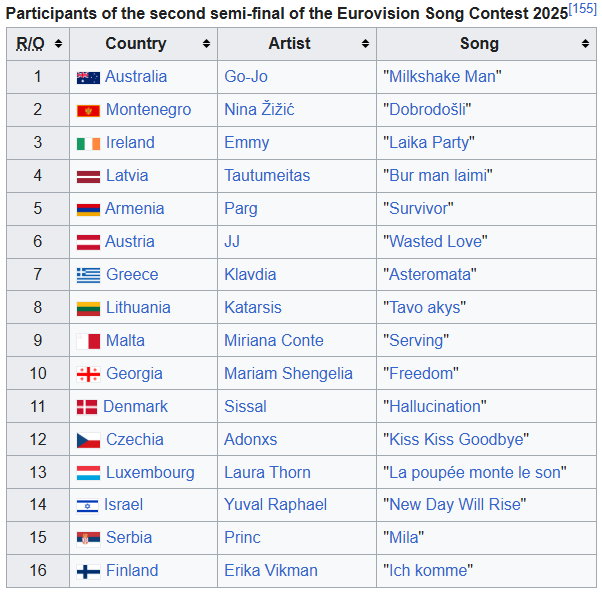
Task: Click the Georgia flag icon
Action: pos(88,374)
